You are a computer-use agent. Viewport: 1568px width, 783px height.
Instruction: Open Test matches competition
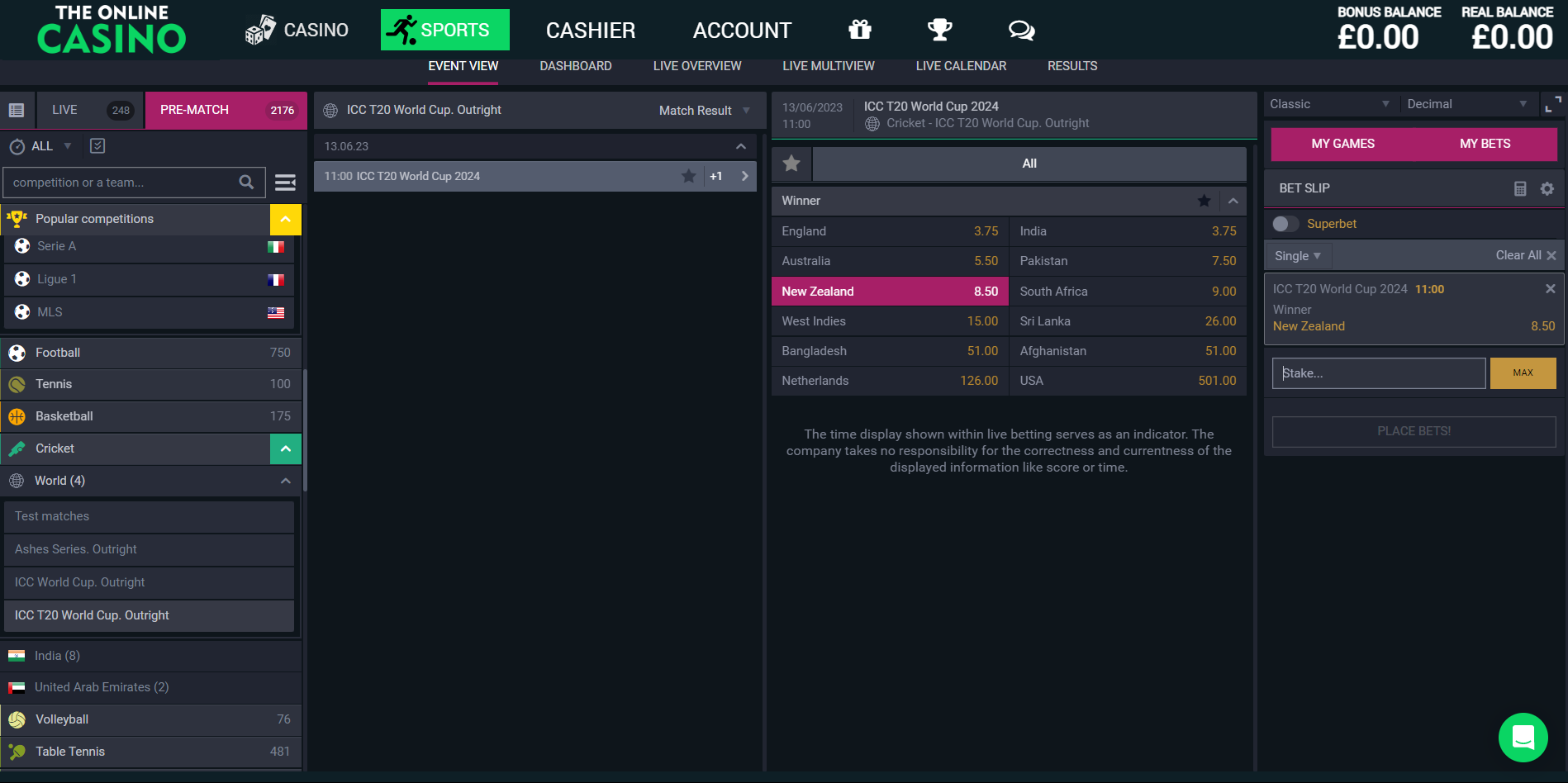click(150, 516)
